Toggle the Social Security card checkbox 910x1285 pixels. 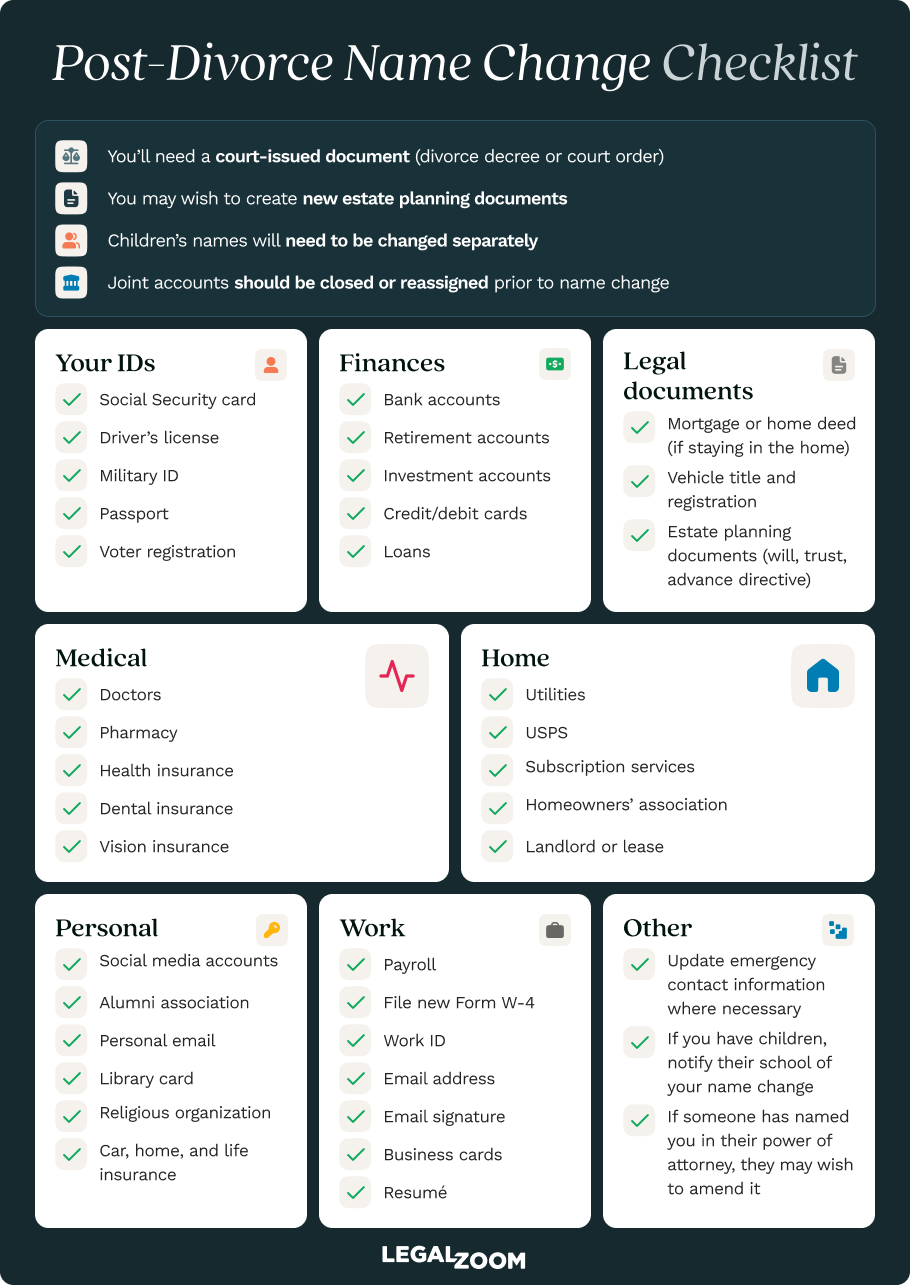point(71,400)
